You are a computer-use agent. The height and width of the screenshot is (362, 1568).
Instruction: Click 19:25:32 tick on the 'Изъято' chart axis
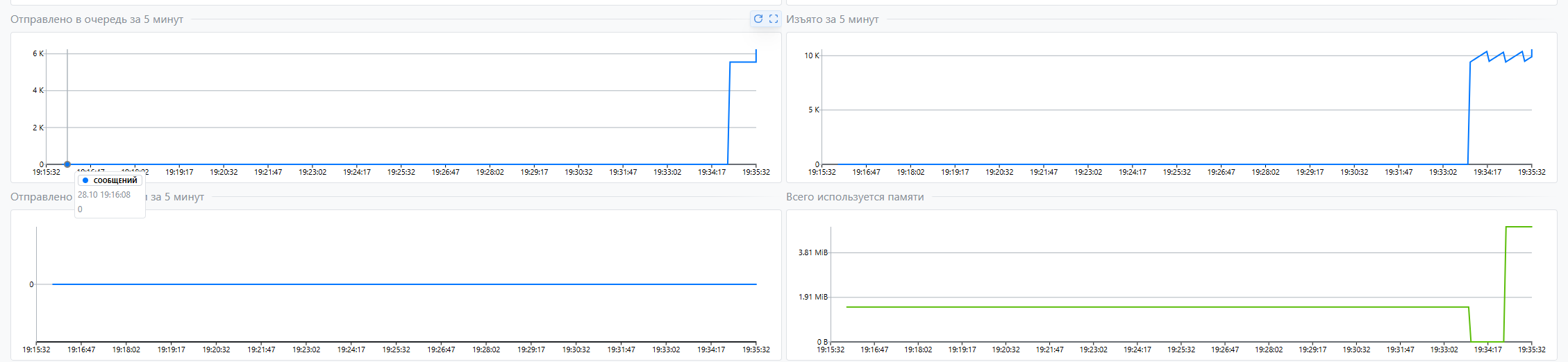1176,172
